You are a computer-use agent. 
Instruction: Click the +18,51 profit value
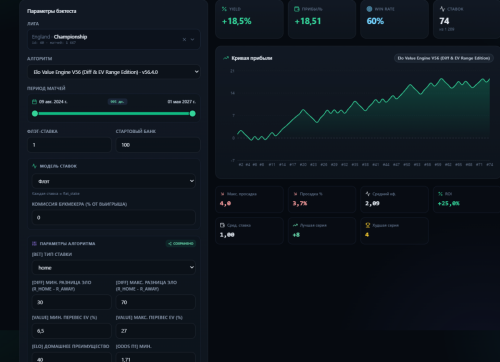click(x=308, y=21)
